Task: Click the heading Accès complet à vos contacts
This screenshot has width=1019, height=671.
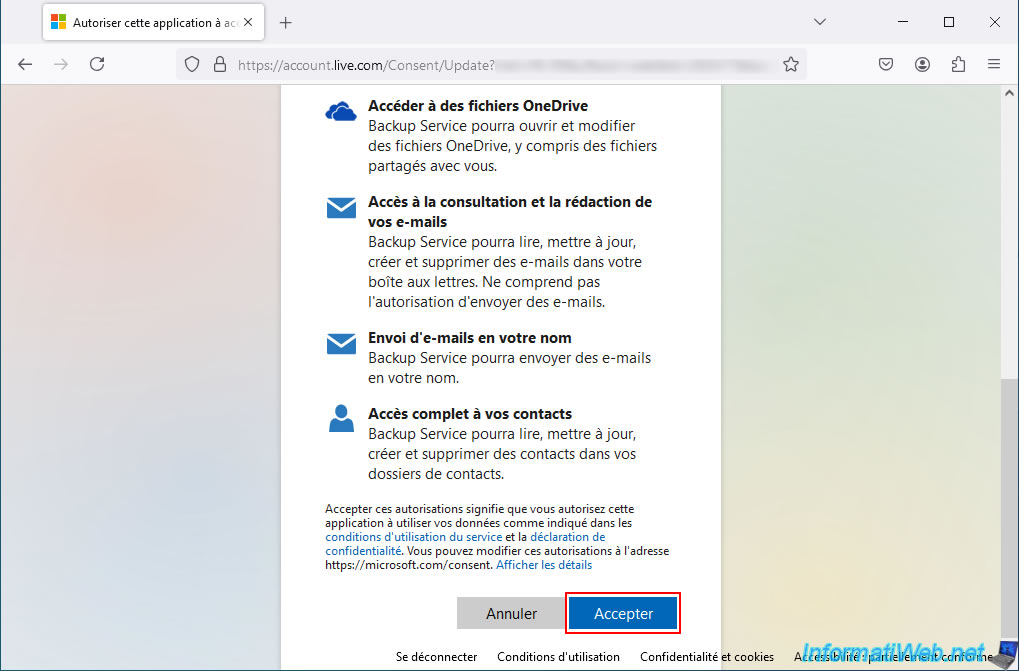Action: 470,414
